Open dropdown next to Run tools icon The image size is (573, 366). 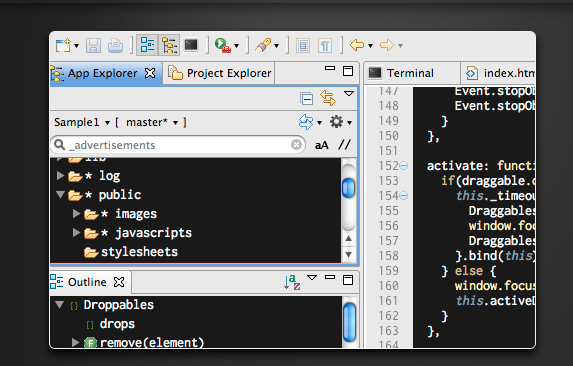[x=236, y=46]
